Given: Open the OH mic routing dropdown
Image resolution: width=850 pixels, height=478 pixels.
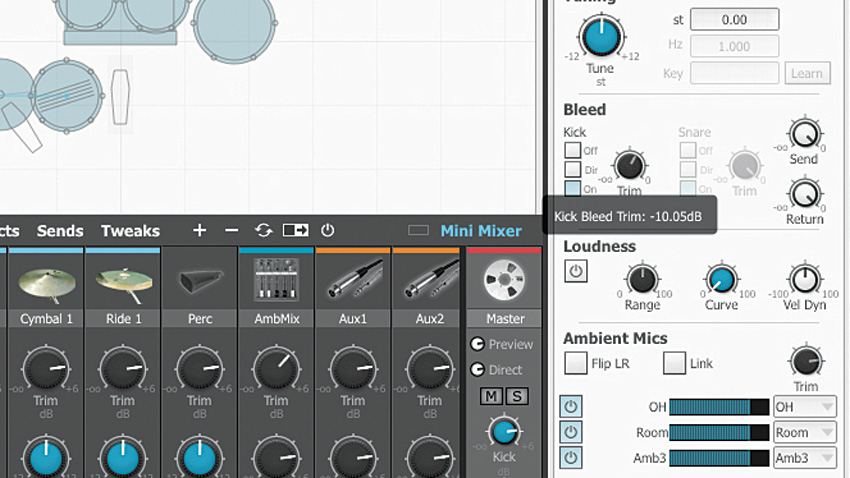Looking at the screenshot, I should click(804, 407).
